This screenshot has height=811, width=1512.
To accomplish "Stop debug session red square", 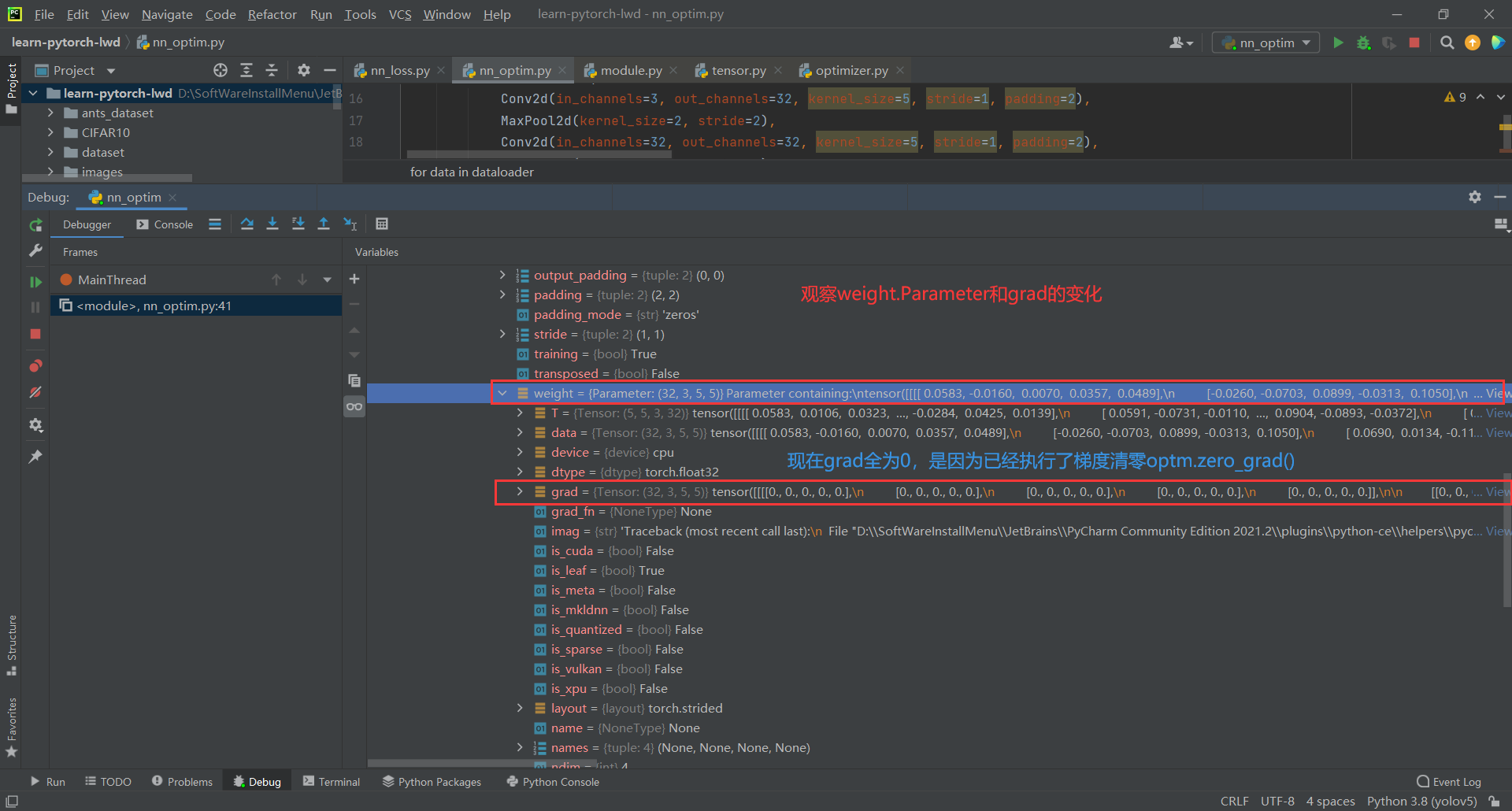I will 35,334.
